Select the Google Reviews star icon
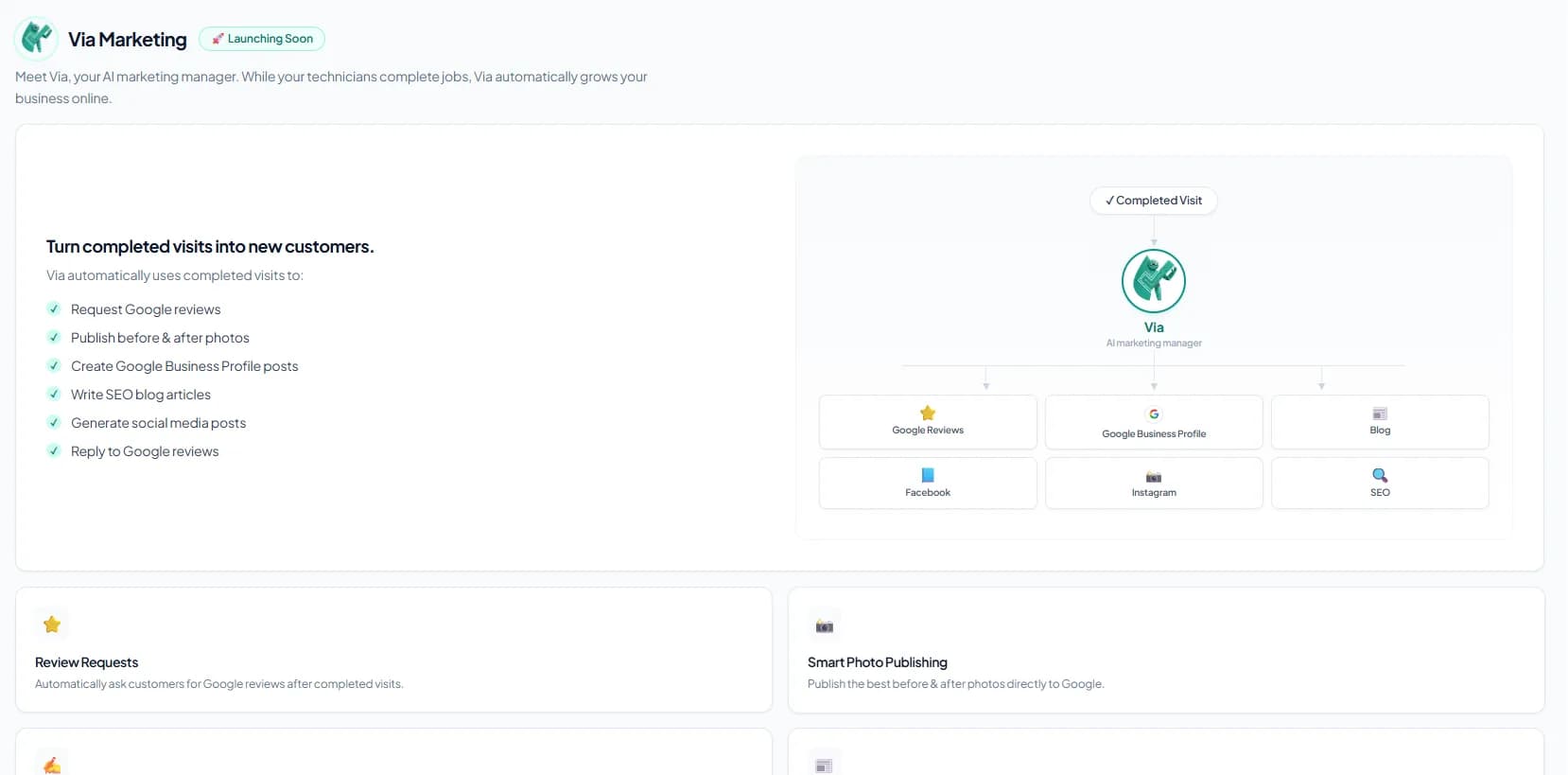This screenshot has height=775, width=1568. [928, 414]
